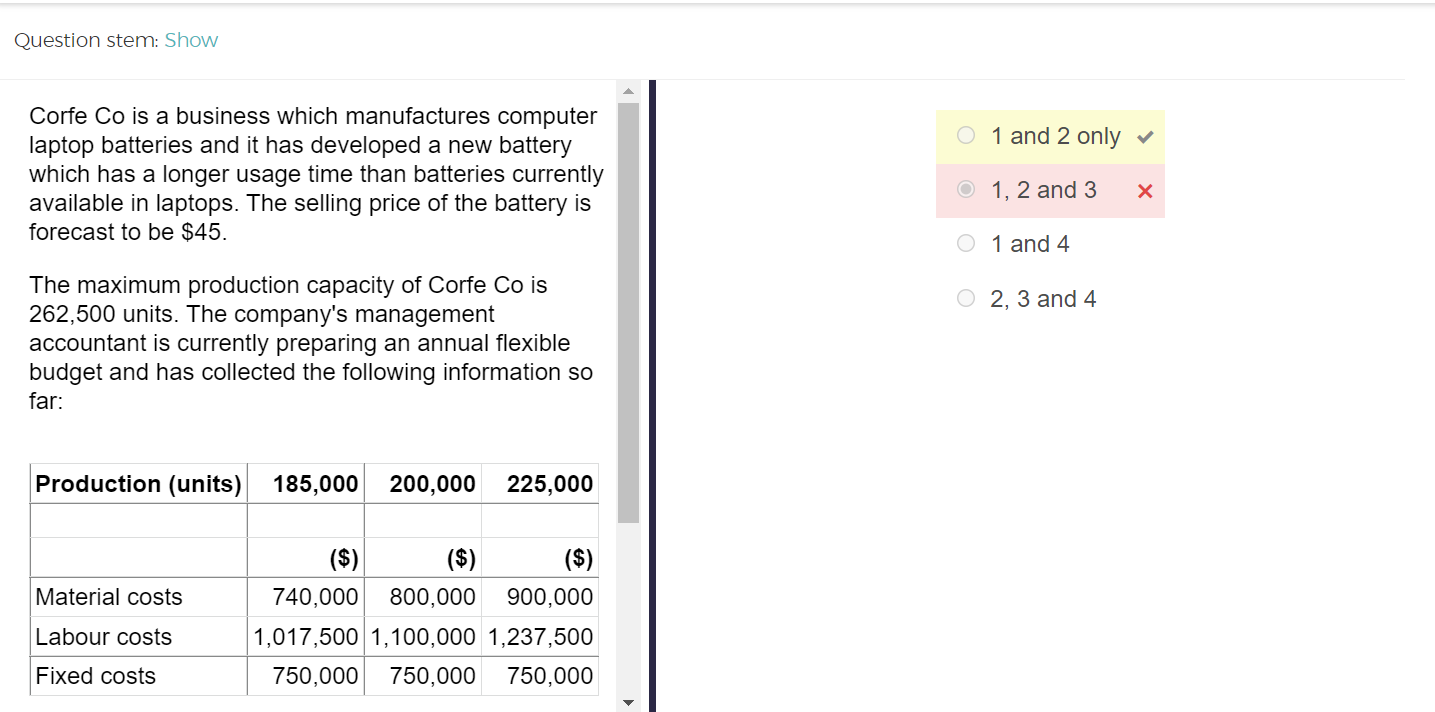Click the red X icon beside "1, 2 and 3"
Viewport: 1435px width, 712px height.
coord(1146,191)
